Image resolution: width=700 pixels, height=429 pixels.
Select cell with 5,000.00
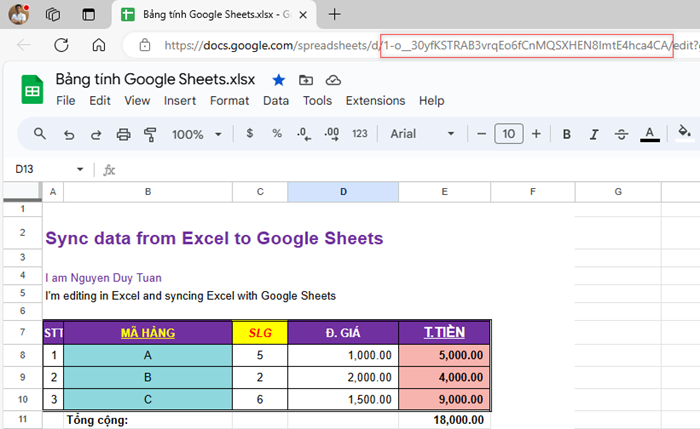tap(444, 355)
